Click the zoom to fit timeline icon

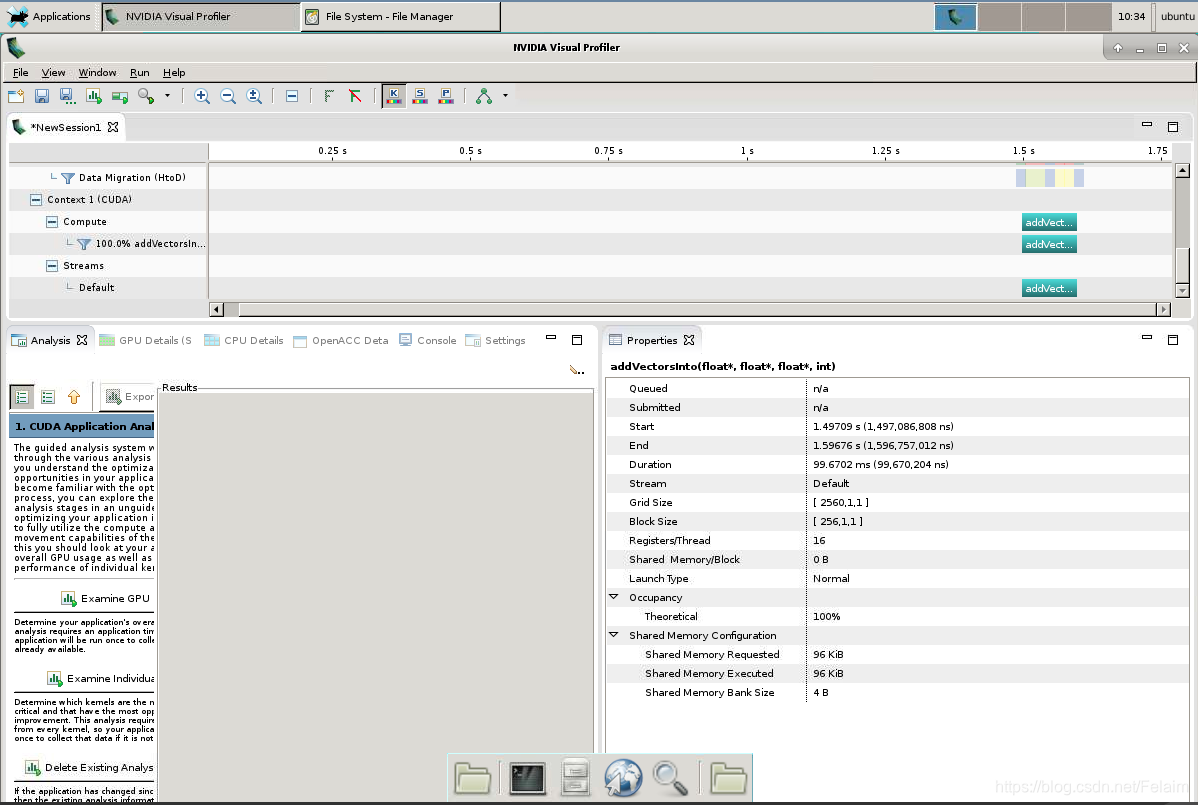pos(254,95)
